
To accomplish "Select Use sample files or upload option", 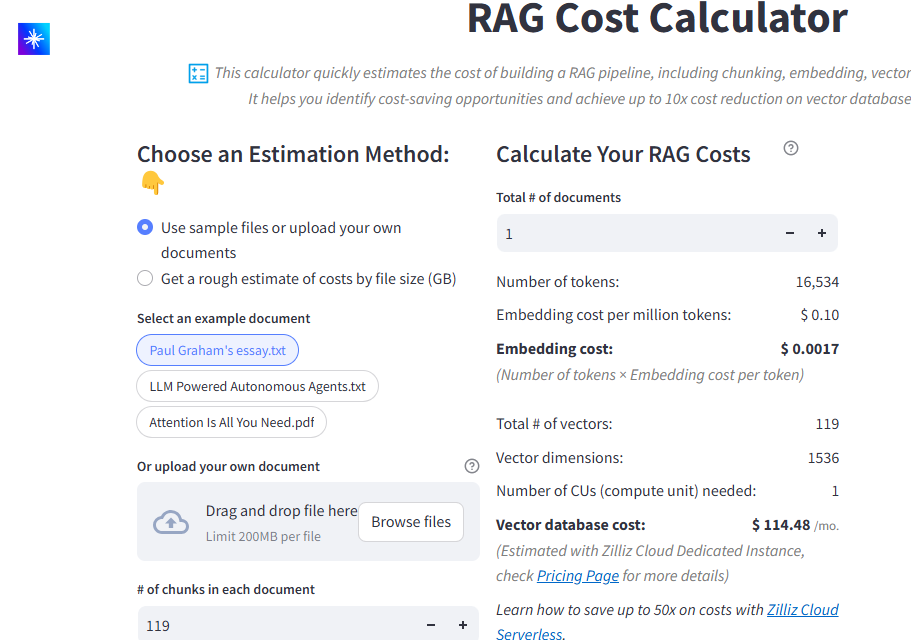I will [145, 228].
